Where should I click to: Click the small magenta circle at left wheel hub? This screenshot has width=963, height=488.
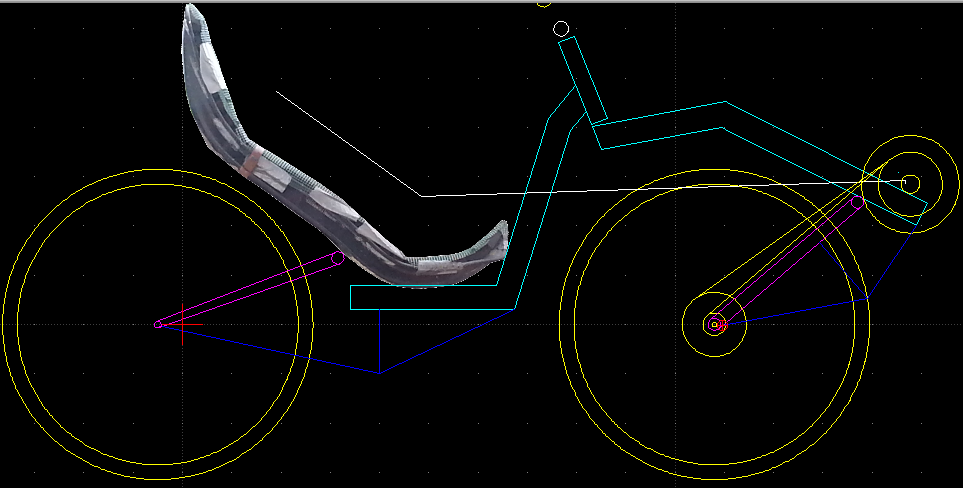(157, 324)
